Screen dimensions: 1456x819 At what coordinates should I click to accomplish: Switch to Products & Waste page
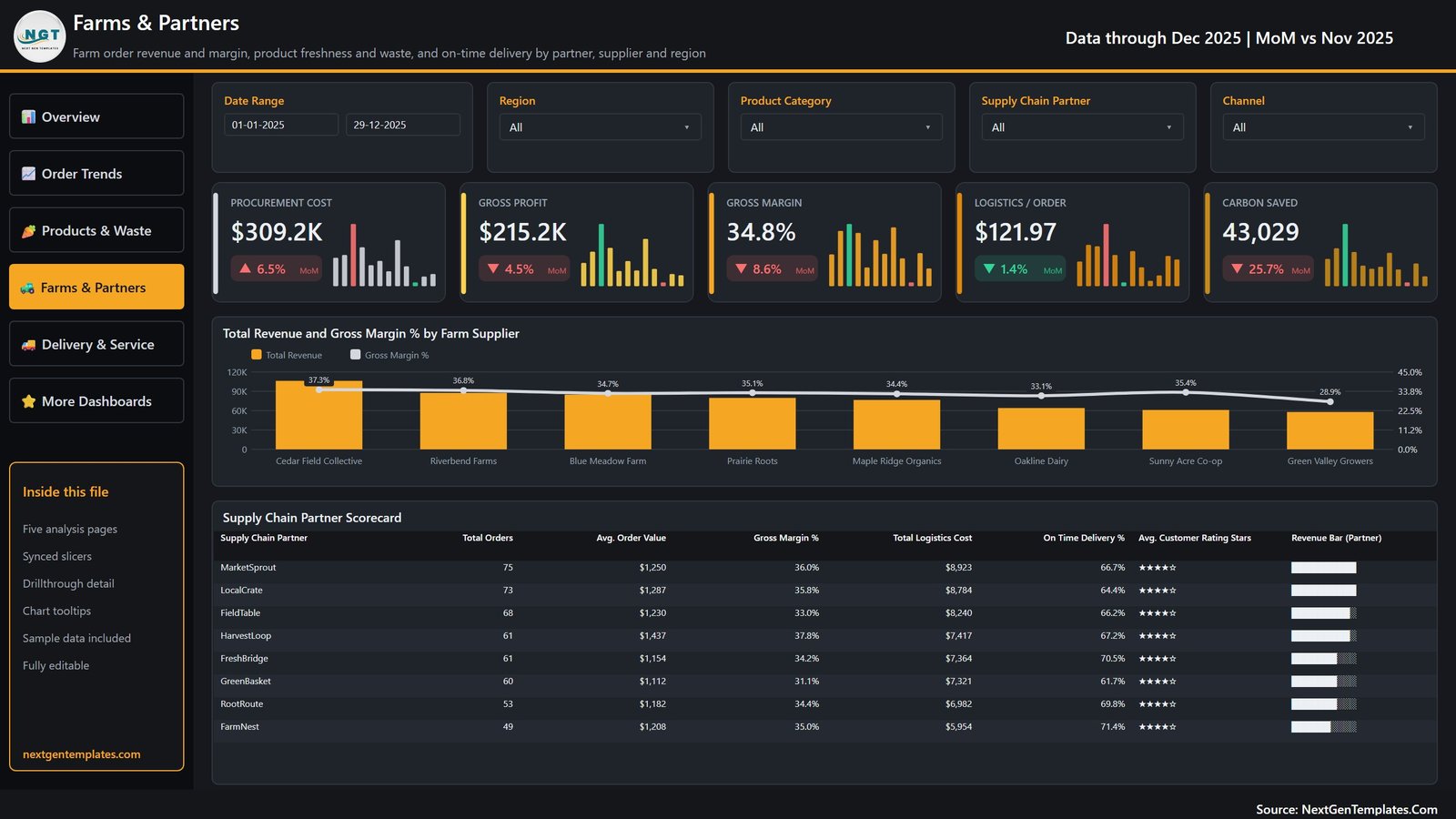[x=96, y=230]
